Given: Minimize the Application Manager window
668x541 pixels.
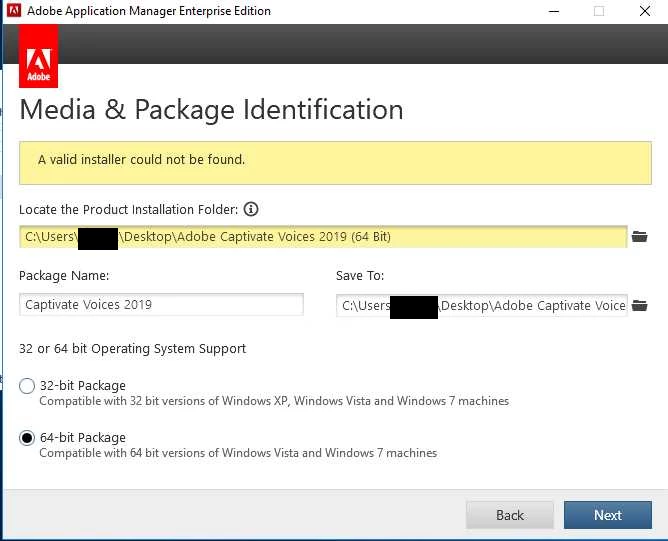Looking at the screenshot, I should pos(554,11).
